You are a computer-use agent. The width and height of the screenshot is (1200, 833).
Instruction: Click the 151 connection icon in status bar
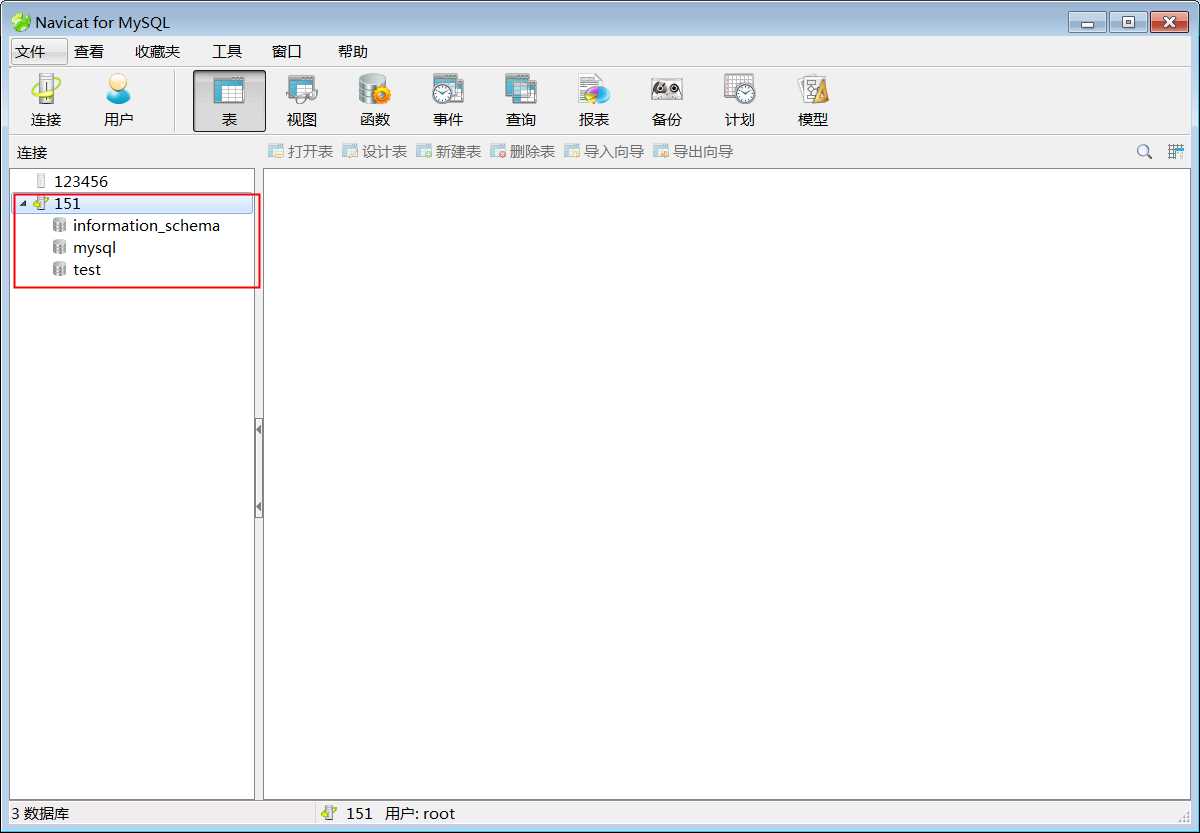pos(329,814)
